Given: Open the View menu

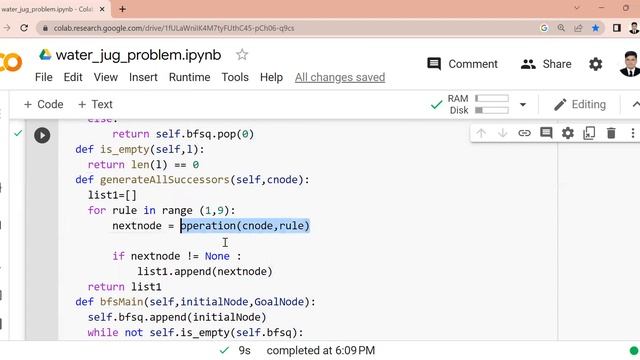Looking at the screenshot, I should (106, 77).
